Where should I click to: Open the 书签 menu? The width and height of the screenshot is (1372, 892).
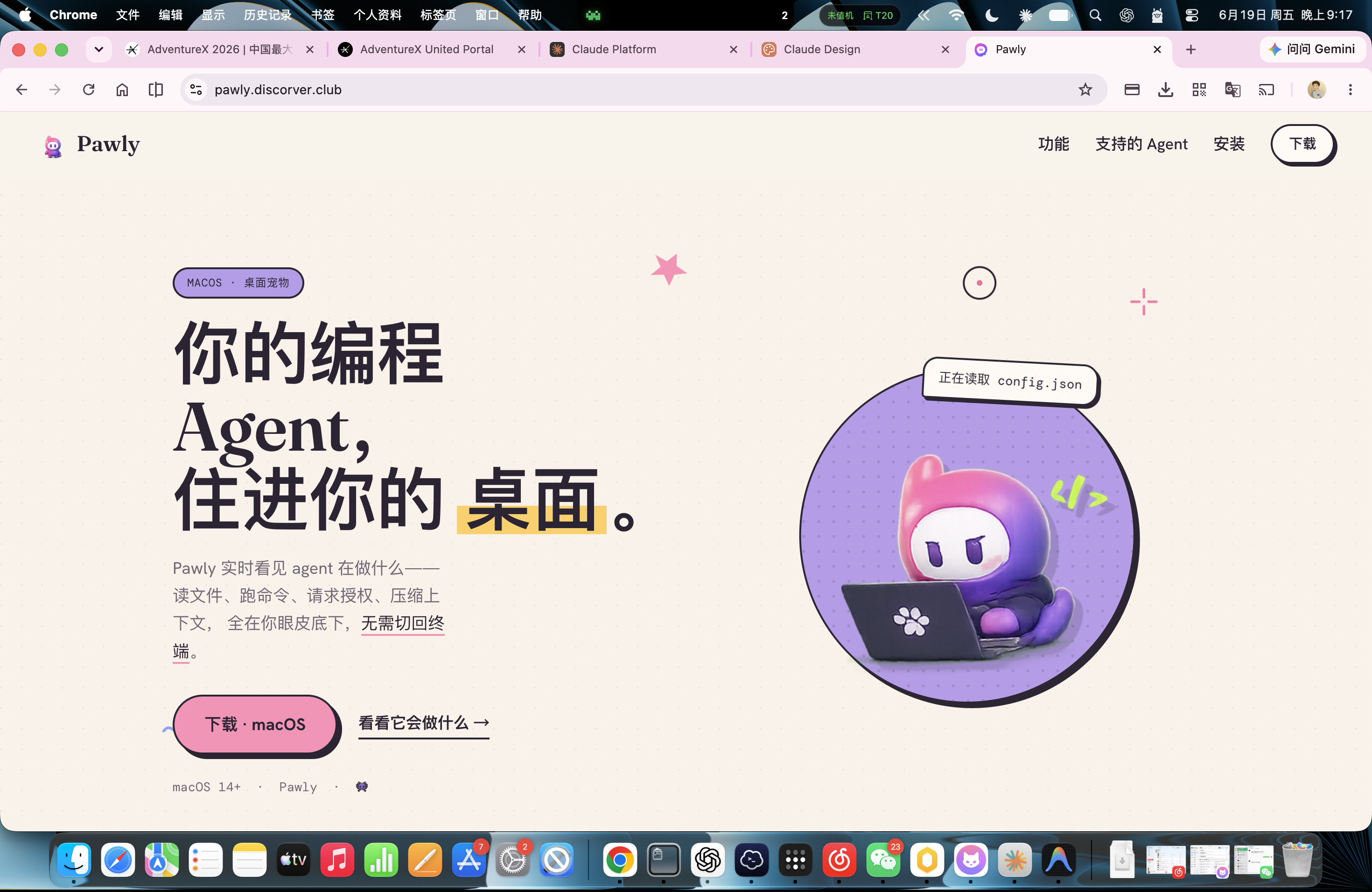point(323,15)
